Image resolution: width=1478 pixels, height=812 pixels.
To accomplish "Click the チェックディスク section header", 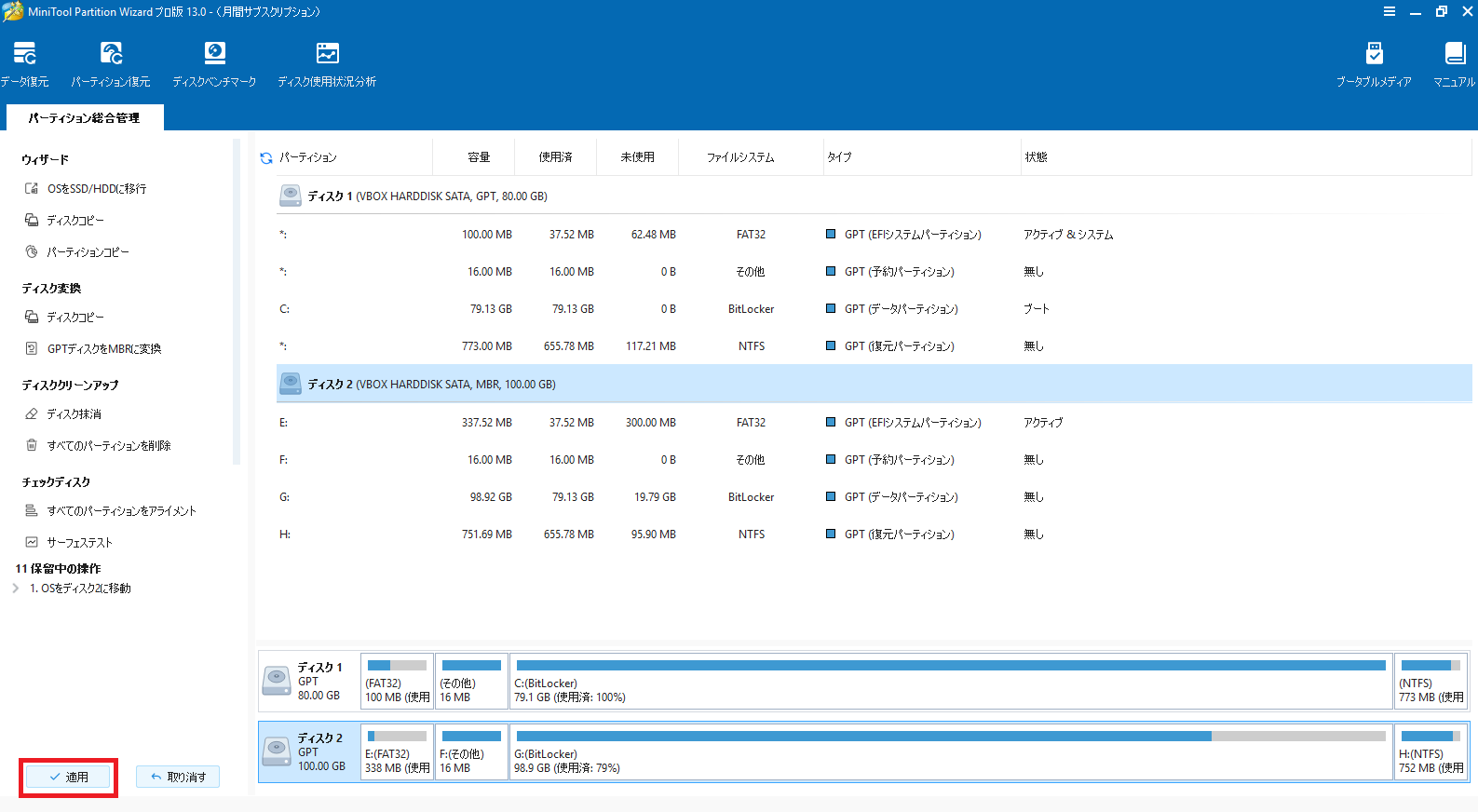I will click(56, 481).
